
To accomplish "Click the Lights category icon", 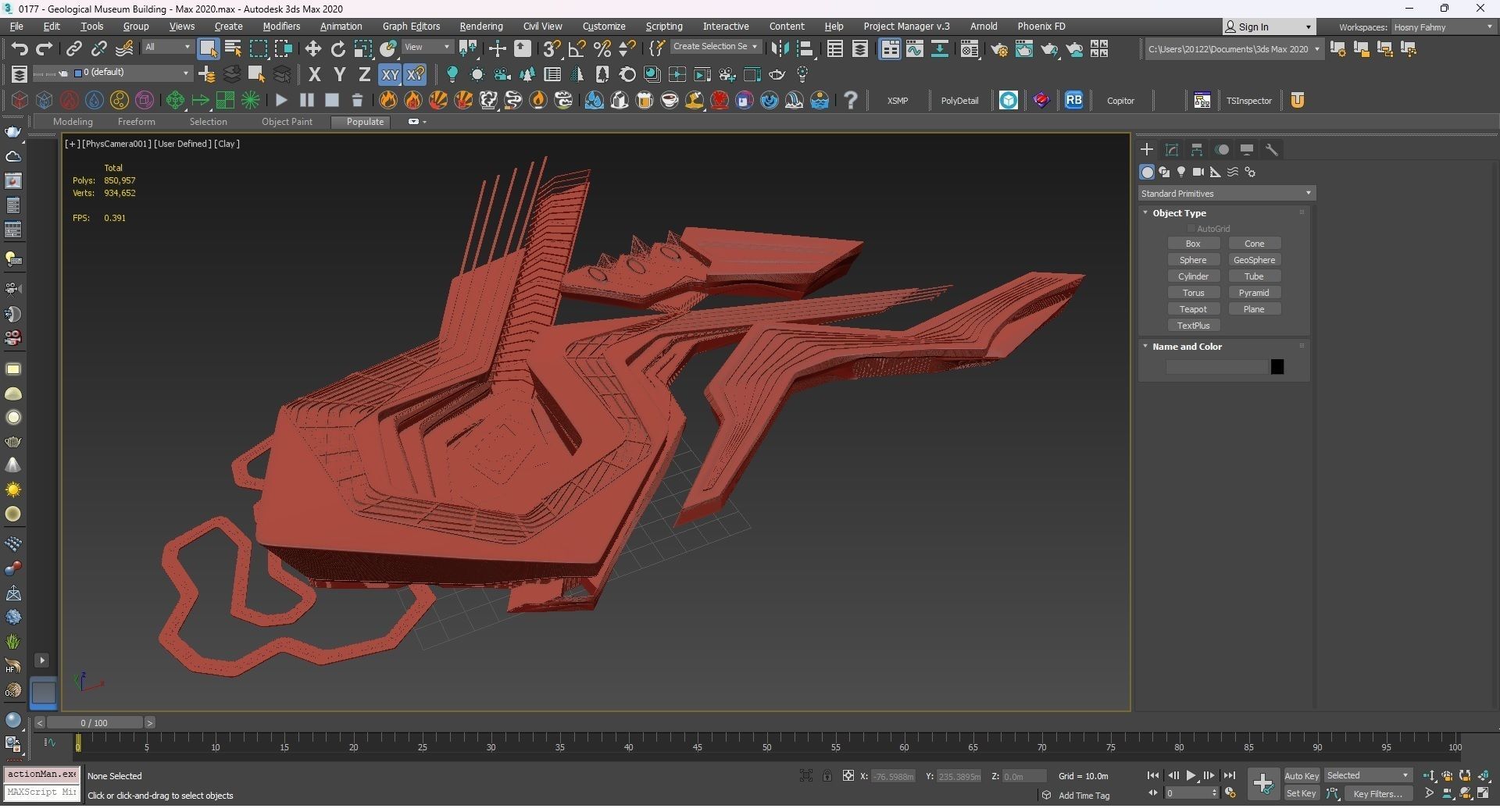I will (x=1181, y=172).
